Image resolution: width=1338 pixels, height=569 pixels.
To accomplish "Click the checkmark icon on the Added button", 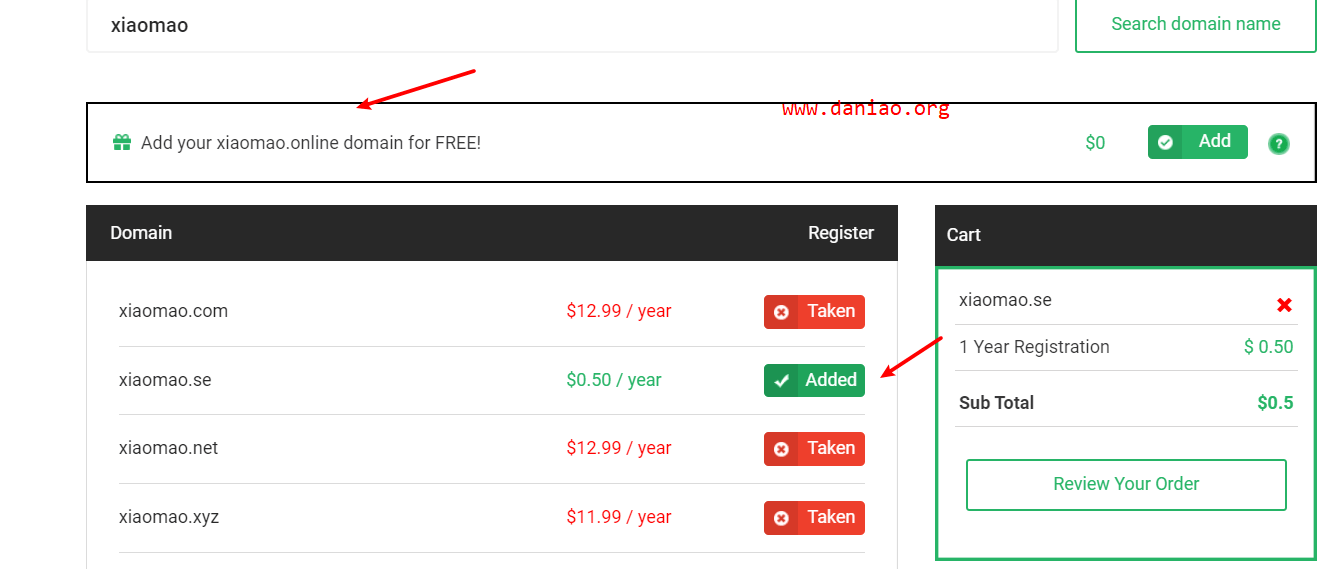I will (x=781, y=381).
